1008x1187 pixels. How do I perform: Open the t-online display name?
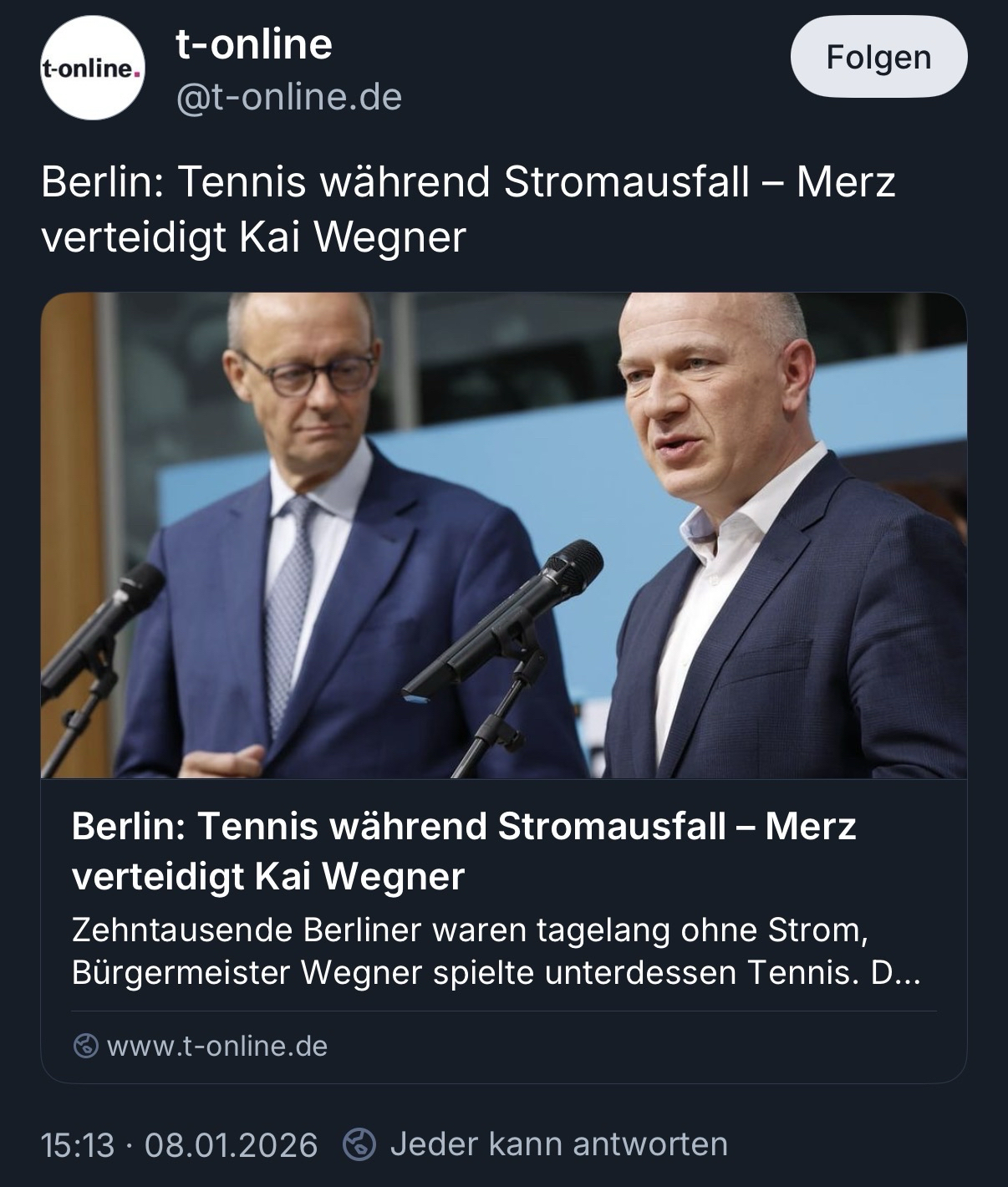coord(254,43)
